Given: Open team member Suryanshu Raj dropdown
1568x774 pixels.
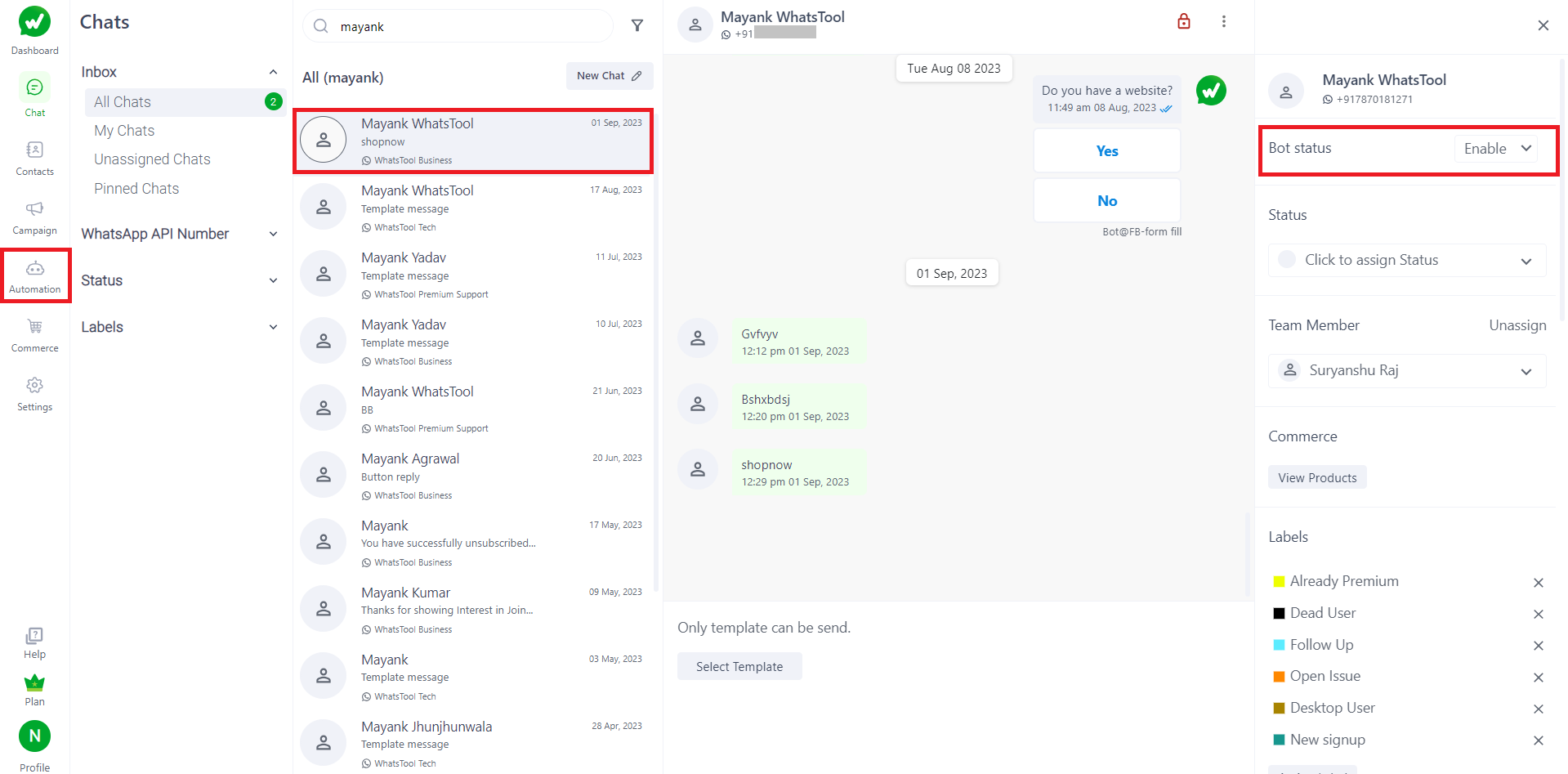Looking at the screenshot, I should (1407, 371).
